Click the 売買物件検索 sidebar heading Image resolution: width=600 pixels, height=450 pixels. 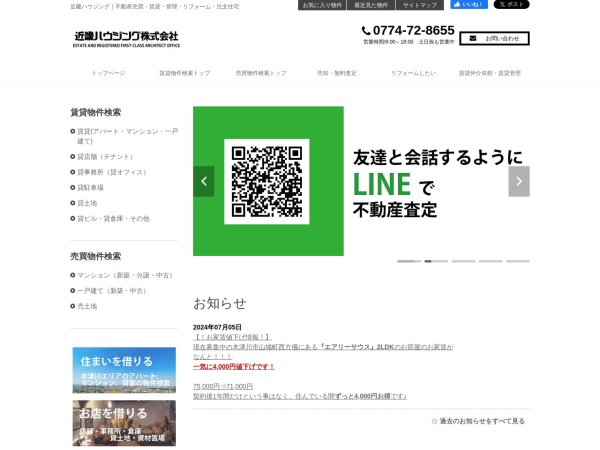coord(96,256)
